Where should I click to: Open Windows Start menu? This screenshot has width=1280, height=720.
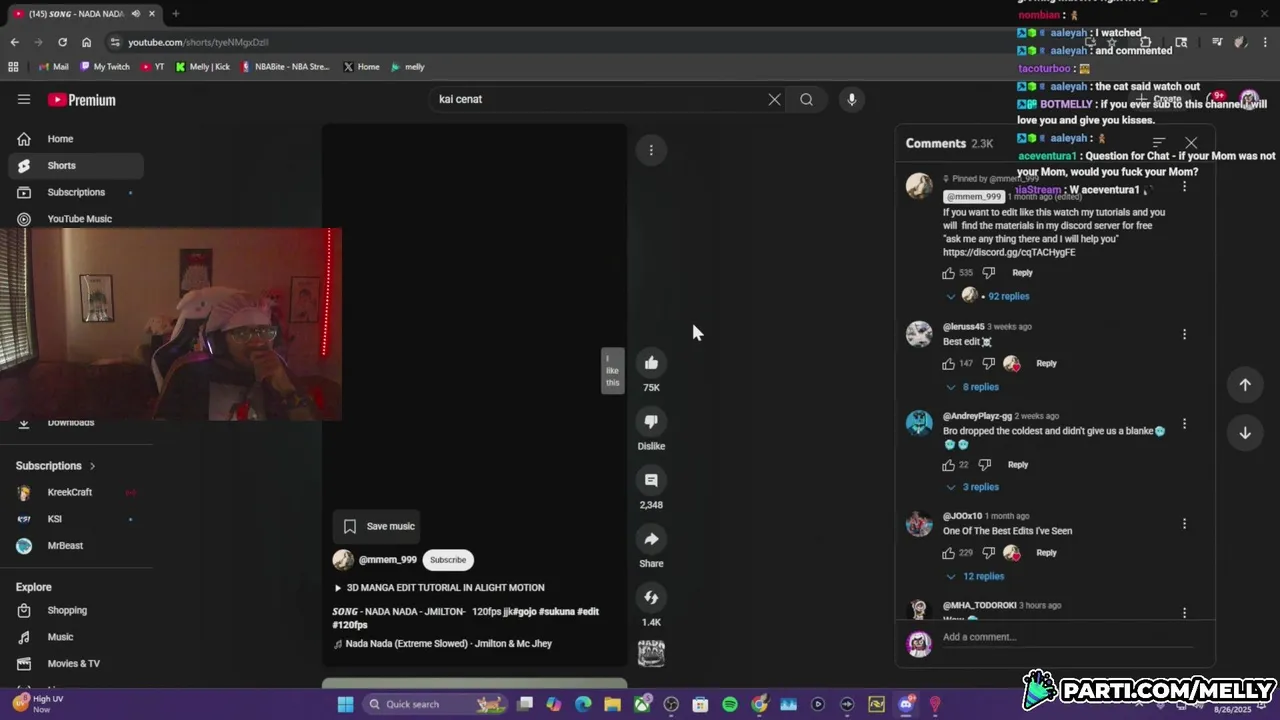(345, 704)
